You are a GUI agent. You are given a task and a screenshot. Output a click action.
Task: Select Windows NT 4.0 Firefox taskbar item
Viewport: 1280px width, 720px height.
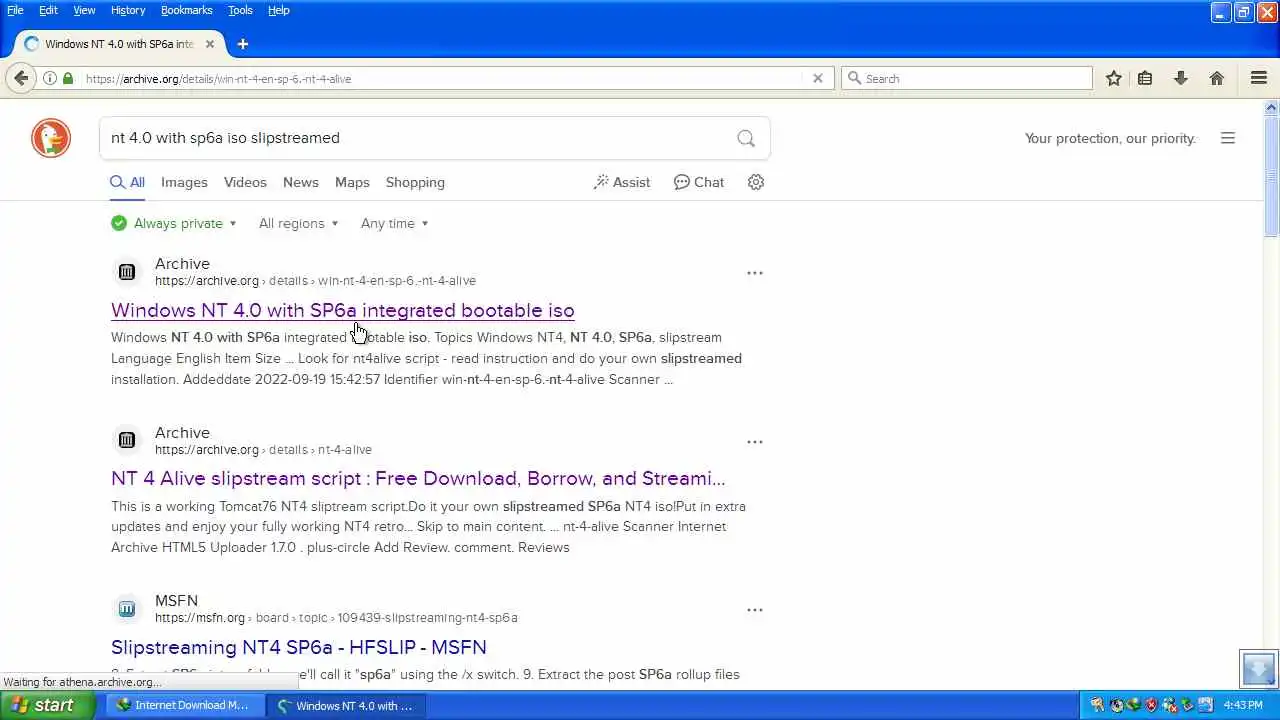tap(345, 705)
